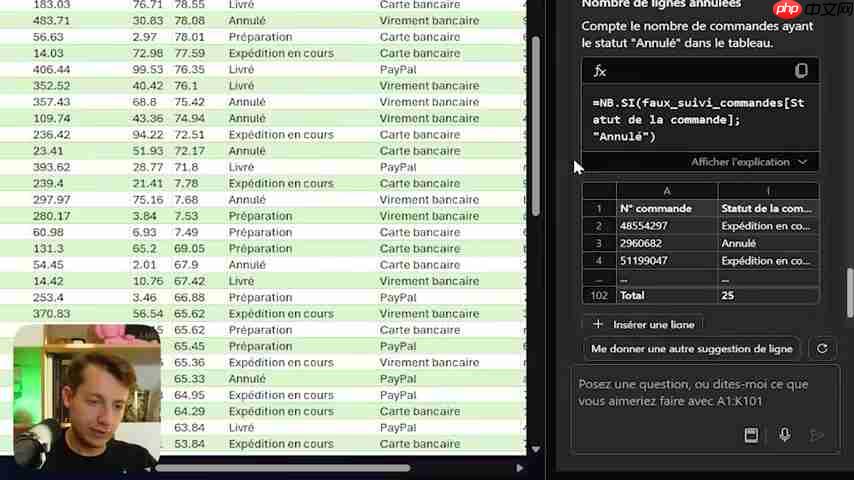
Task: Click cell with value 69.05
Action: pyautogui.click(x=190, y=248)
